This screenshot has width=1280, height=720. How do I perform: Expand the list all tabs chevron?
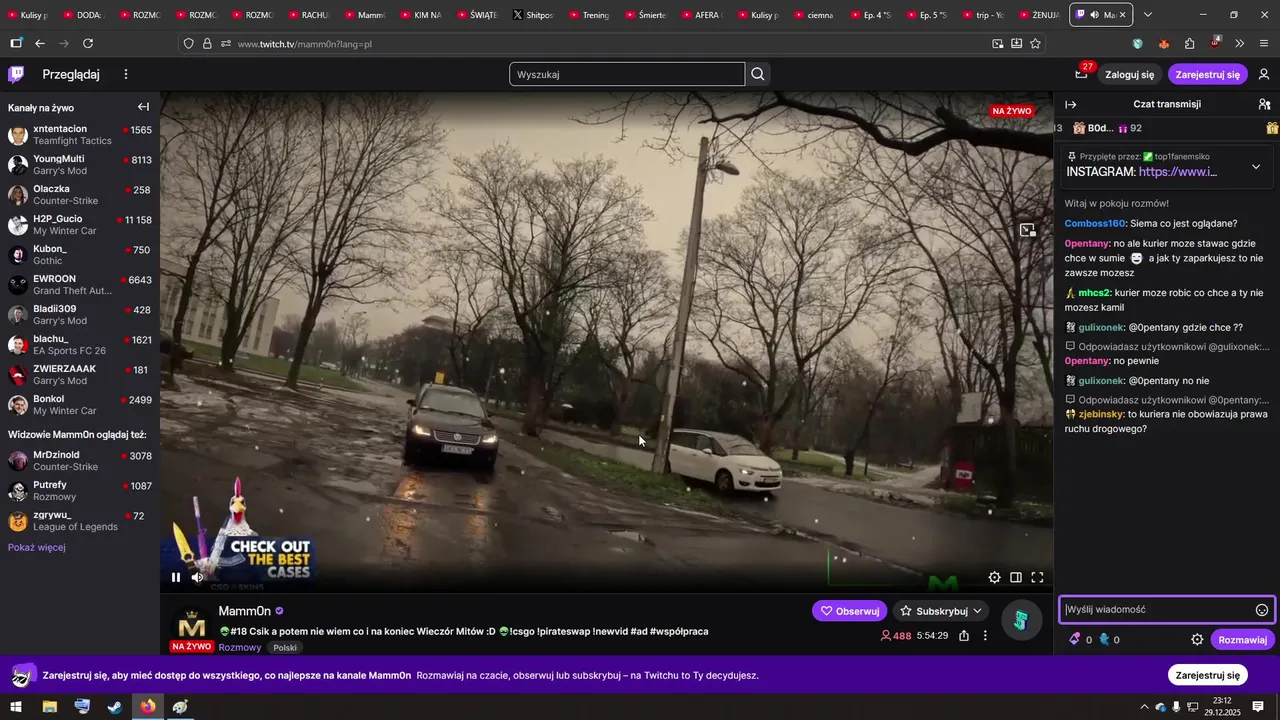[1148, 15]
